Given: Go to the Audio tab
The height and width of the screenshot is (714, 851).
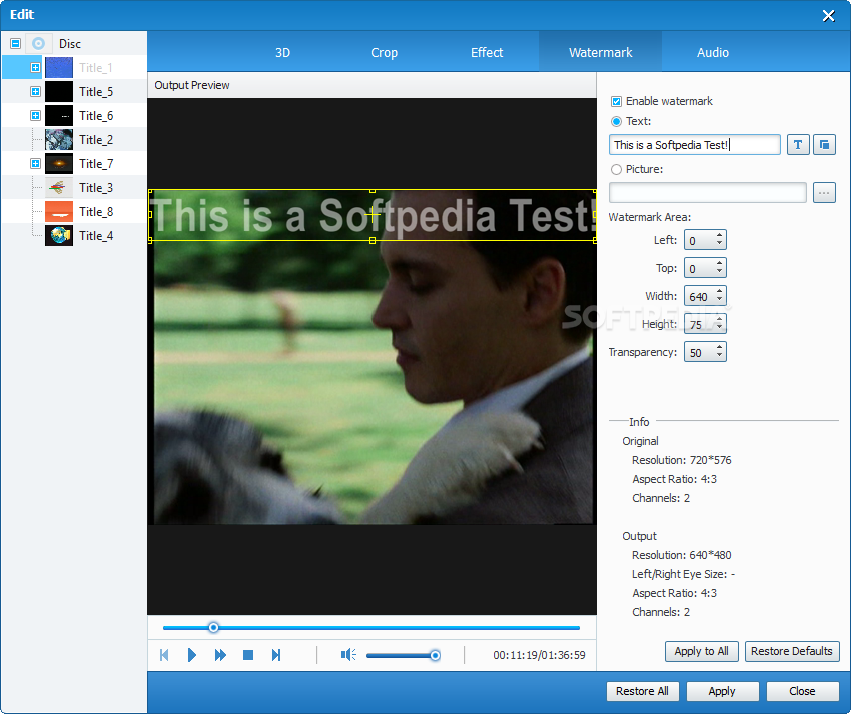Looking at the screenshot, I should (x=713, y=53).
